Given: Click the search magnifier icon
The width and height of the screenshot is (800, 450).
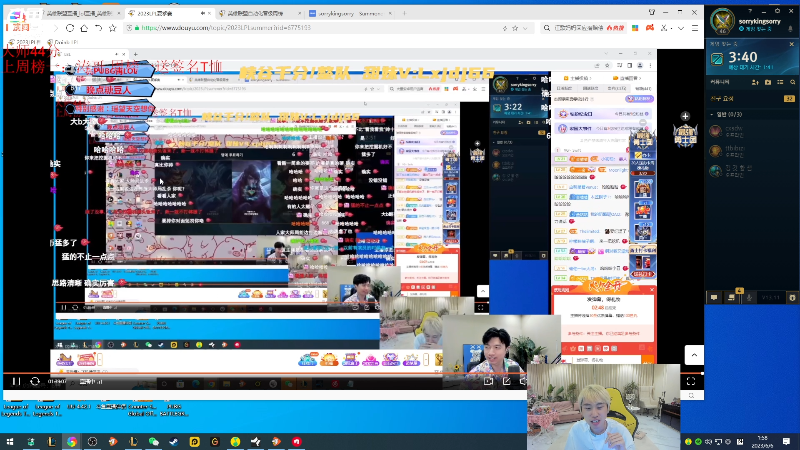Looking at the screenshot, I should pos(546,28).
